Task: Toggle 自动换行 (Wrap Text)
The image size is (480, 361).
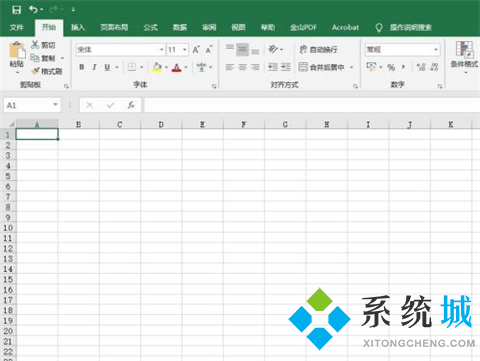Action: [318, 50]
